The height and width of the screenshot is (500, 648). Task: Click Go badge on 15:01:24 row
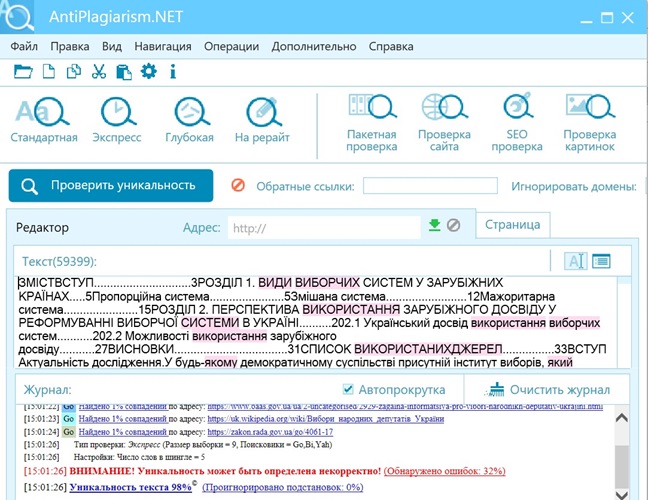tap(68, 432)
